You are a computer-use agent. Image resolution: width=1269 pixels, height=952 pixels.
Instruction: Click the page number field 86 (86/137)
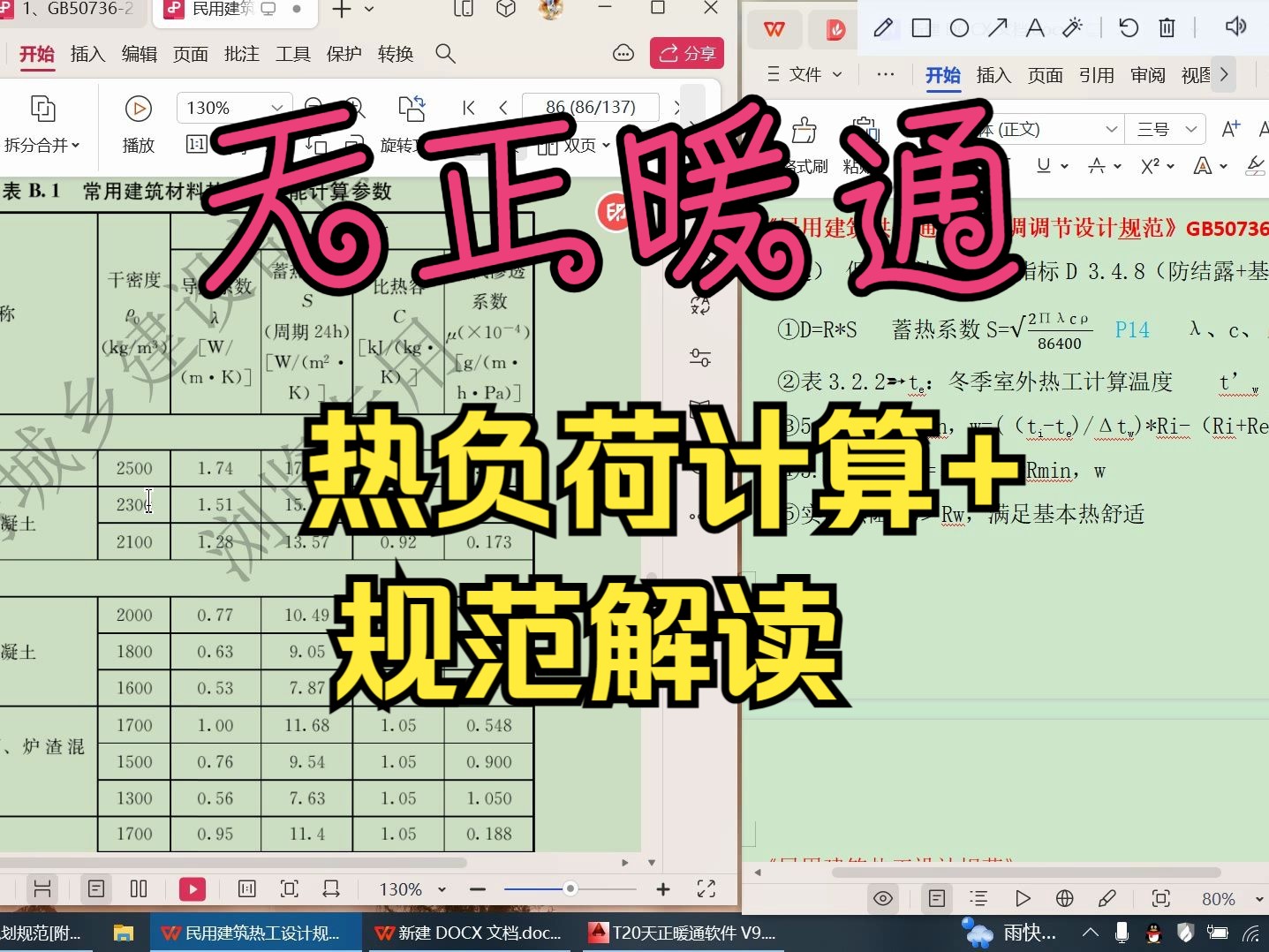[590, 107]
